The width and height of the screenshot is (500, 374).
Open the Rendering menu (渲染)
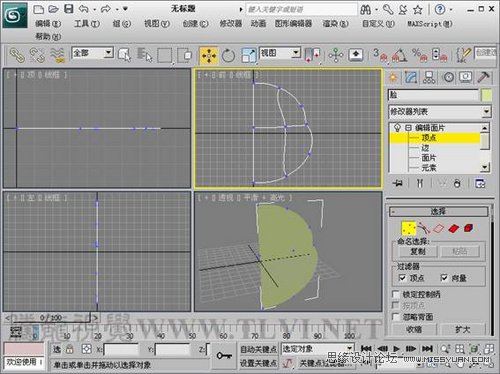tap(335, 24)
